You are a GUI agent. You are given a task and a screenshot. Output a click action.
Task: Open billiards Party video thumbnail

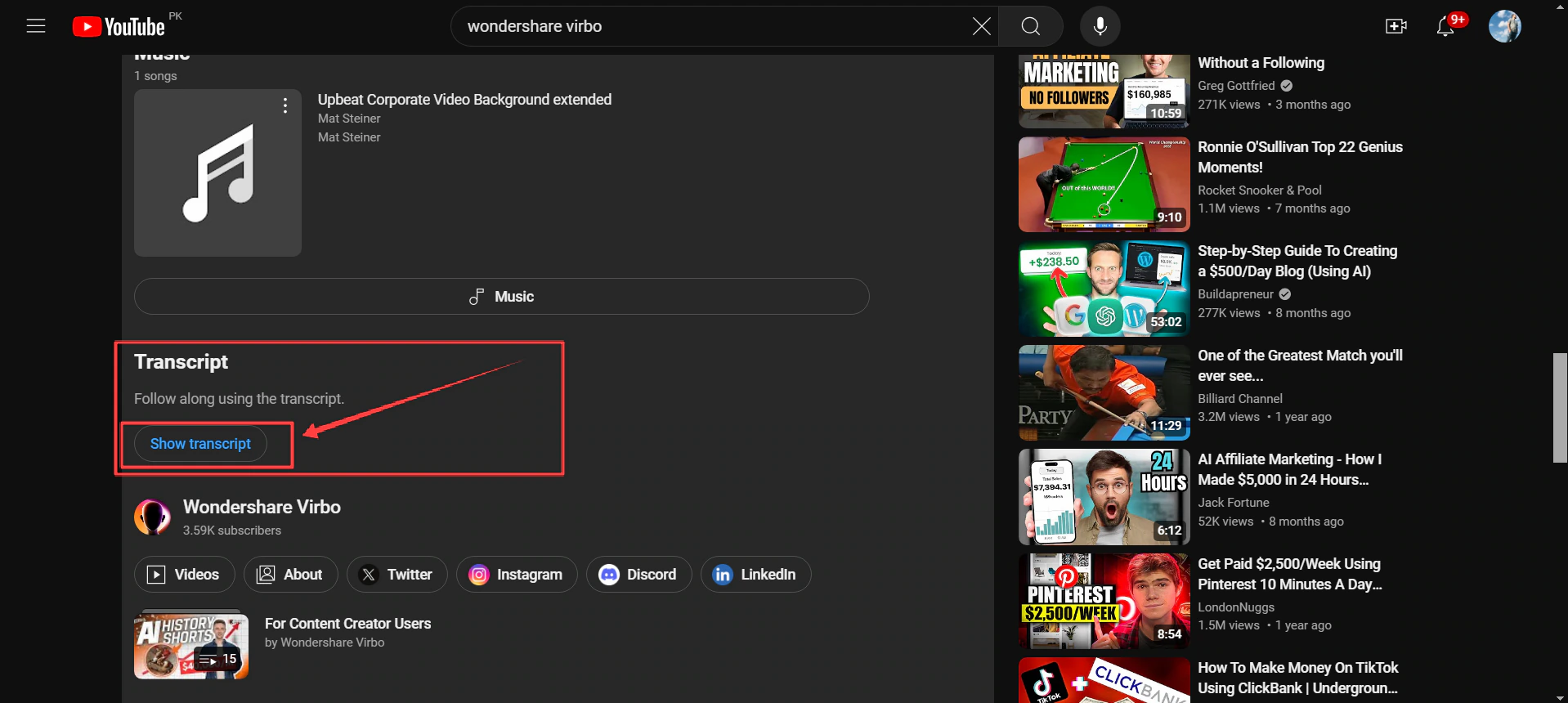[x=1104, y=392]
